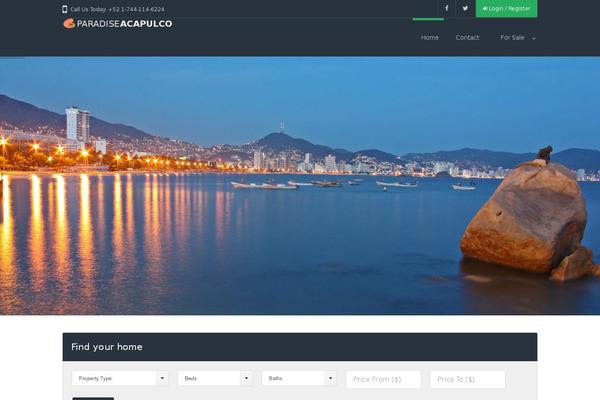The width and height of the screenshot is (600, 400).
Task: Open the Contact page
Action: point(467,38)
